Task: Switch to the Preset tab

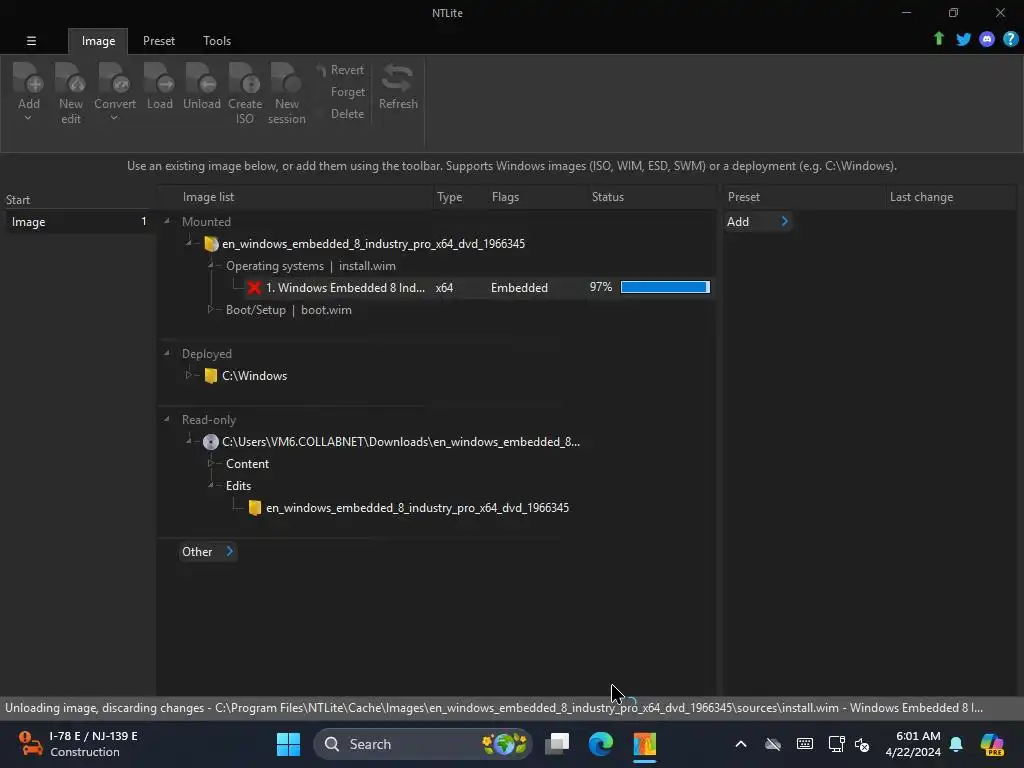Action: click(x=159, y=40)
